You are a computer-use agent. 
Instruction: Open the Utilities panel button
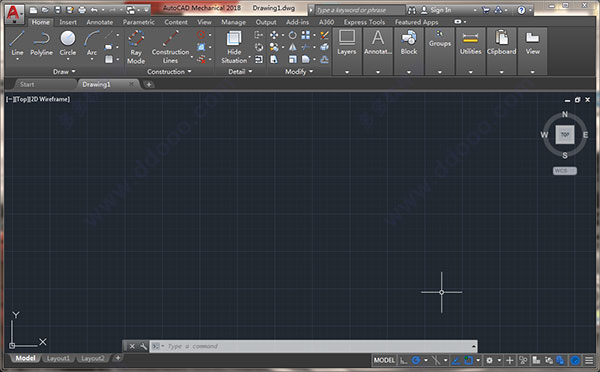click(470, 51)
